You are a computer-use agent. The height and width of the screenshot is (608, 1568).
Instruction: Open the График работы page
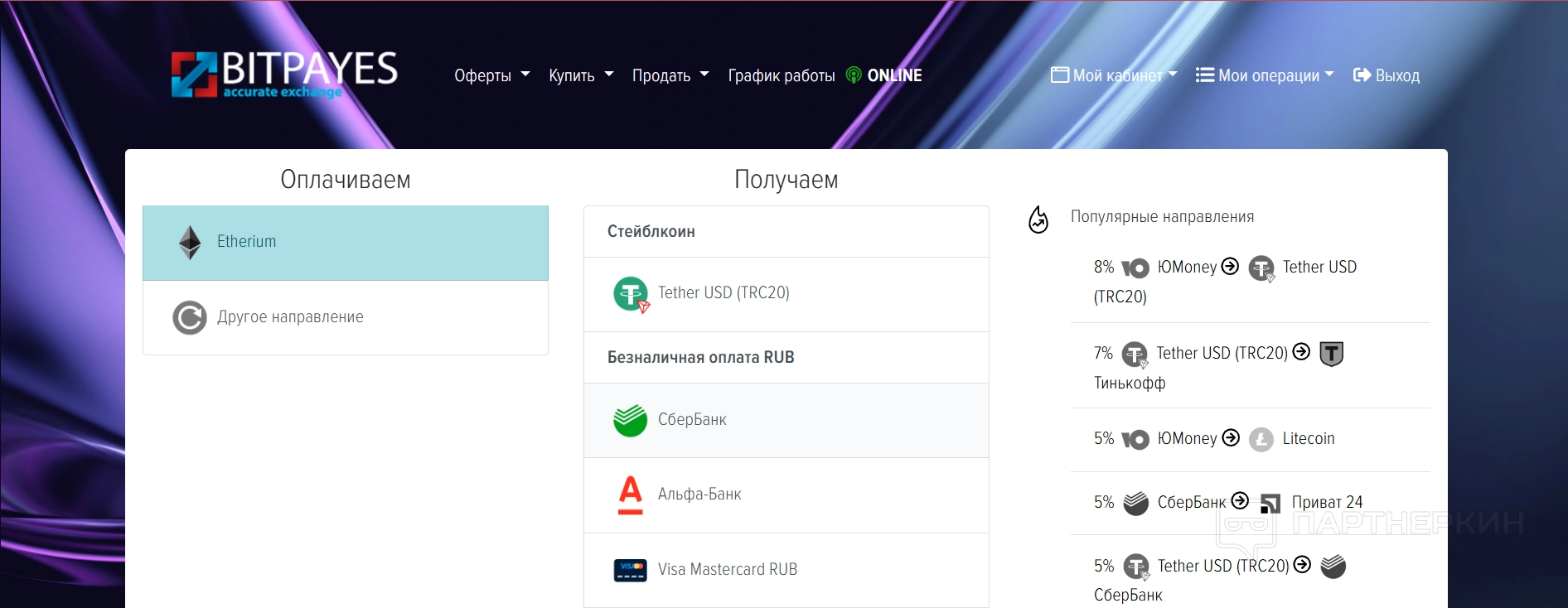click(782, 75)
